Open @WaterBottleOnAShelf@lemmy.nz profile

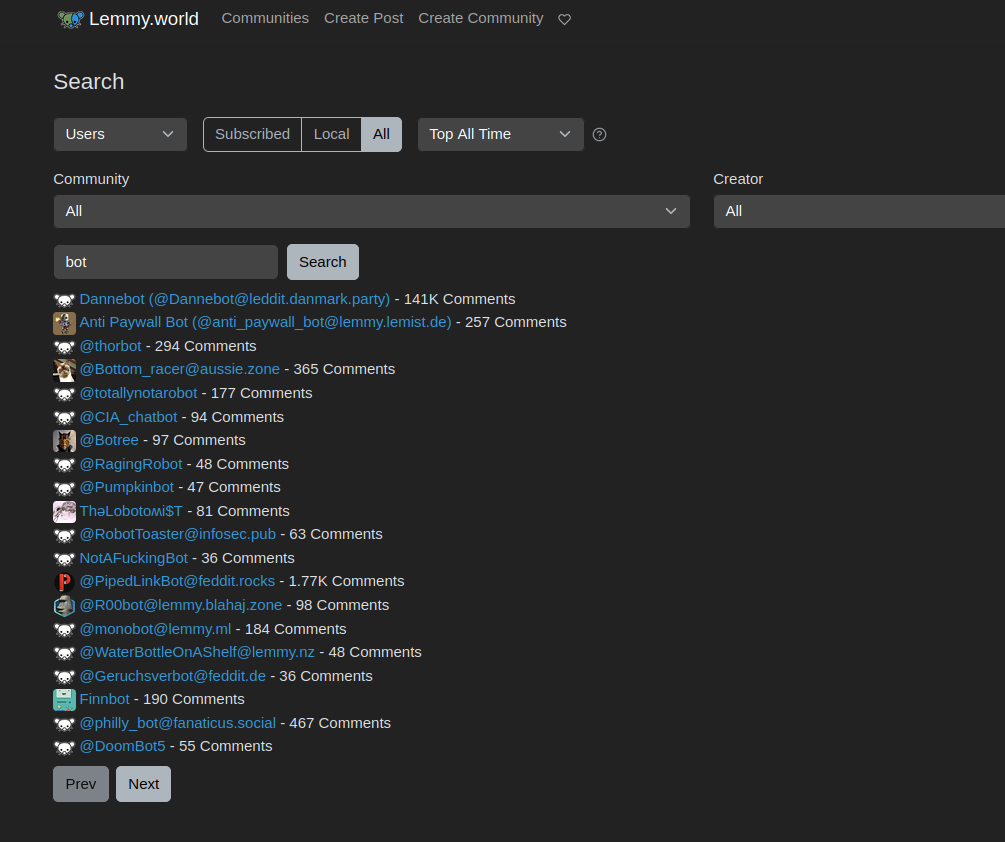pos(197,652)
